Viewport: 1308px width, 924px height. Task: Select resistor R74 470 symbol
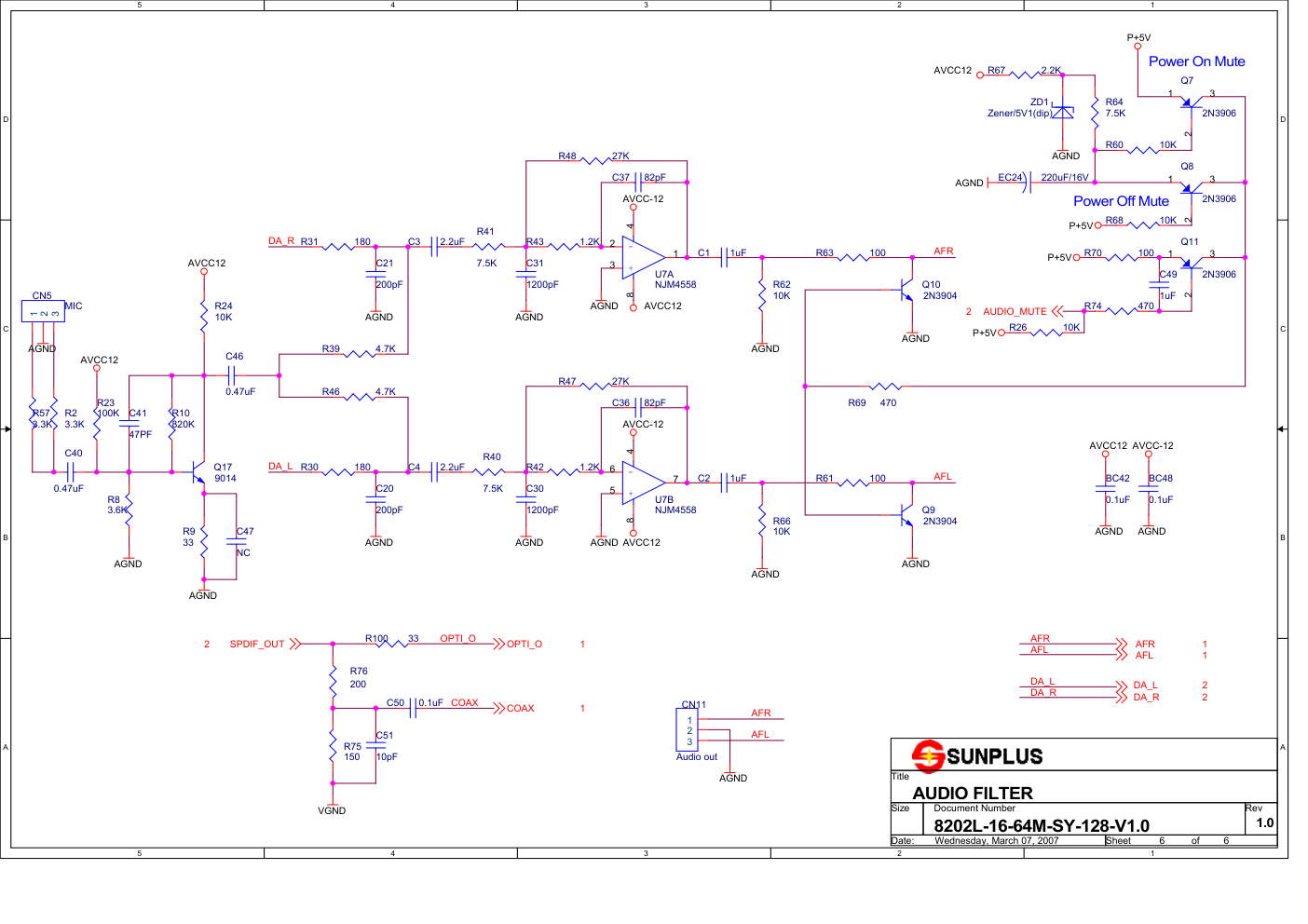tap(1121, 311)
